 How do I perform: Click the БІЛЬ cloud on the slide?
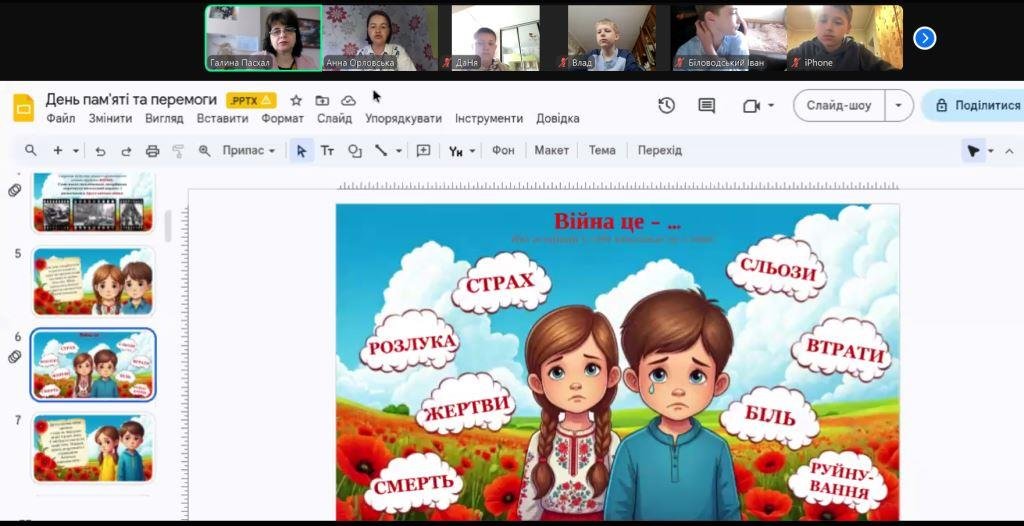pos(769,416)
